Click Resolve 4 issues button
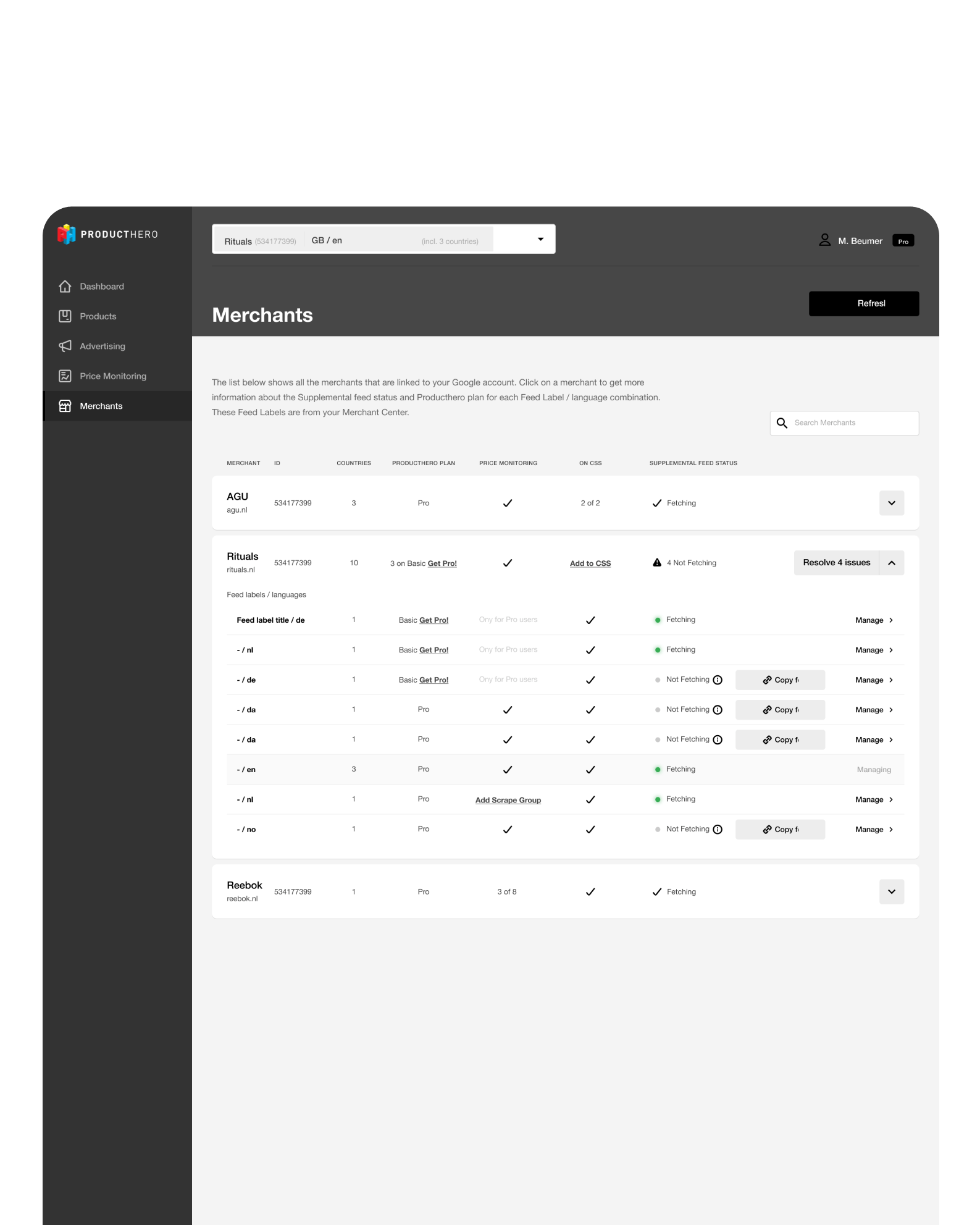Viewport: 980px width, 1225px height. coord(836,563)
